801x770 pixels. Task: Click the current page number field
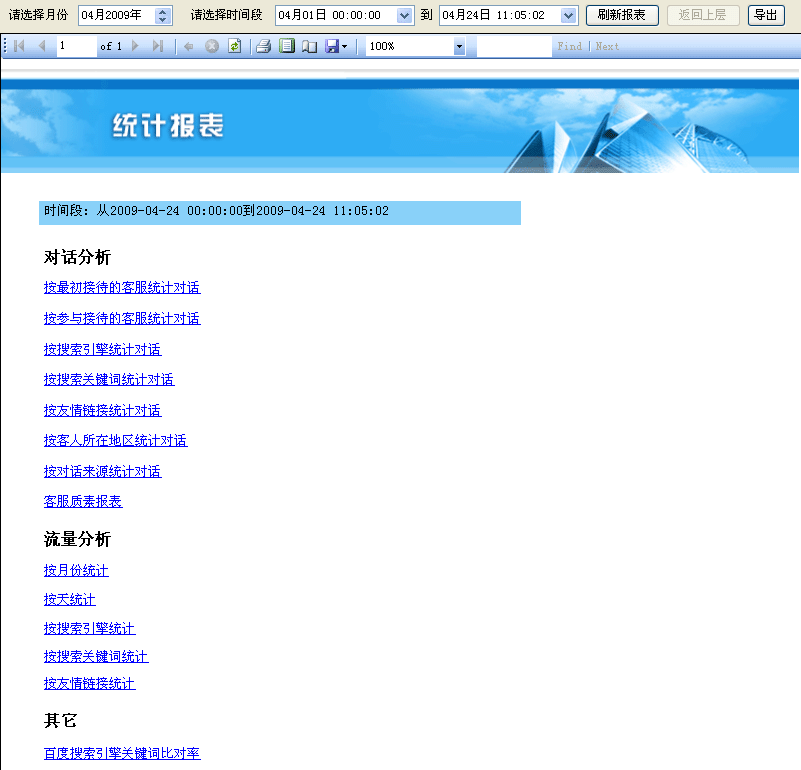(x=76, y=47)
